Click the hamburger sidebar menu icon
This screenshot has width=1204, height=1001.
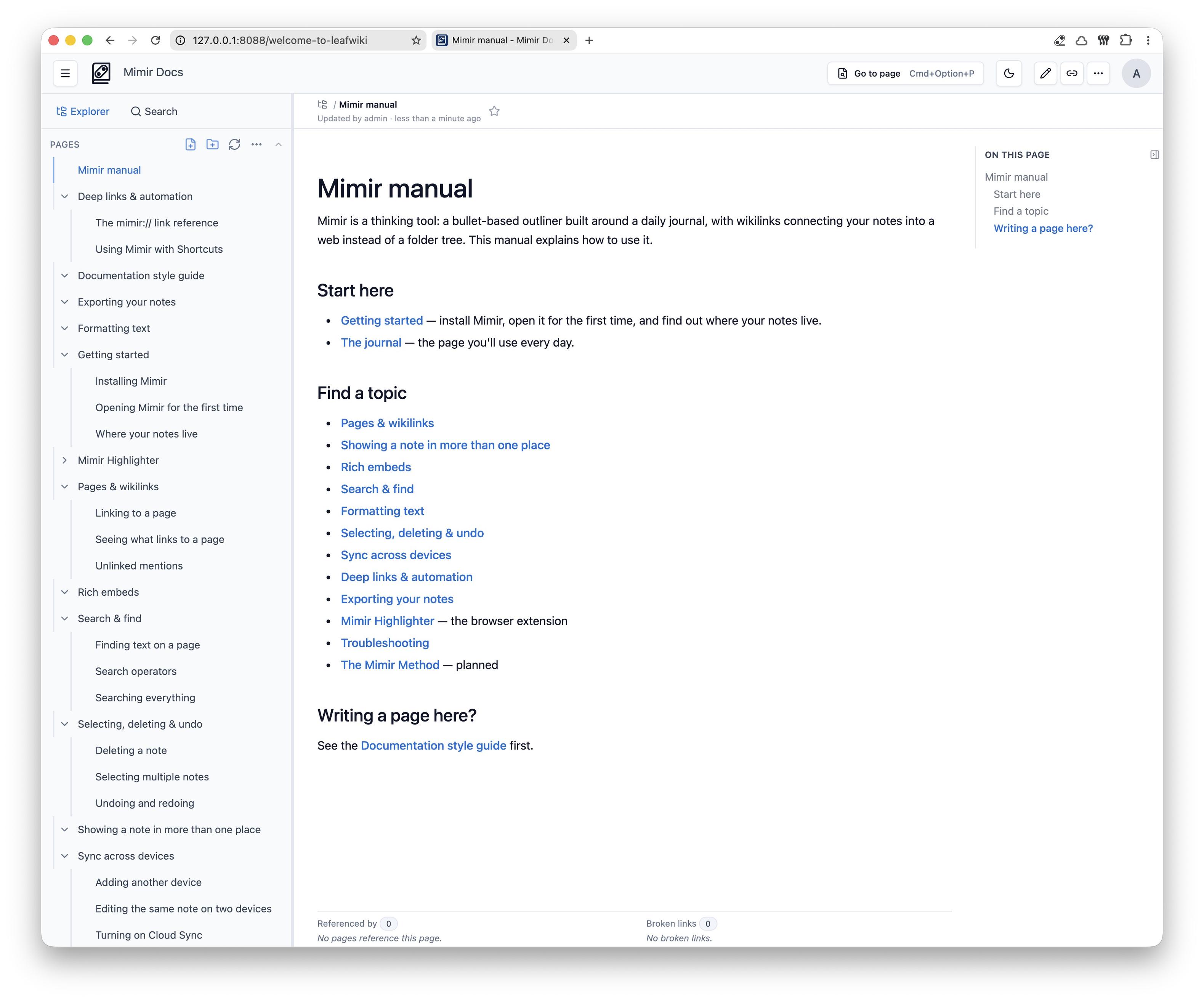point(65,74)
